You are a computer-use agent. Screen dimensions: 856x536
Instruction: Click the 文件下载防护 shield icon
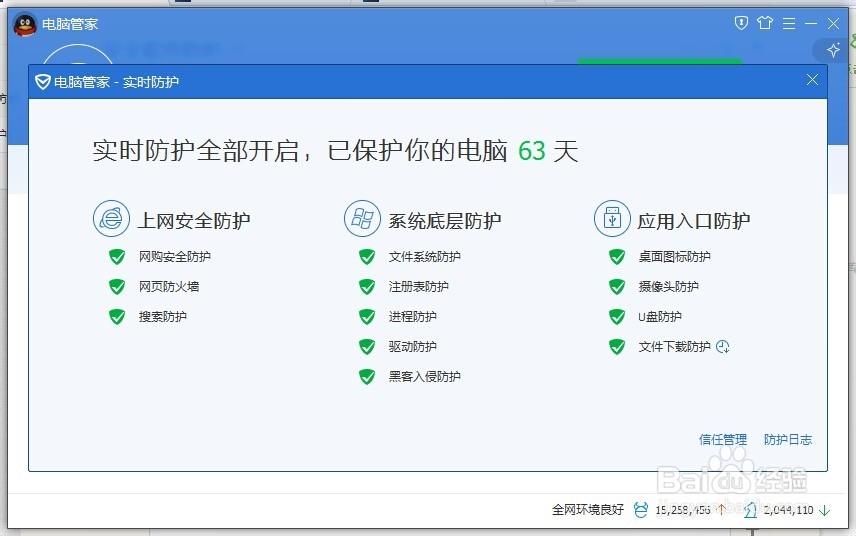tap(617, 347)
